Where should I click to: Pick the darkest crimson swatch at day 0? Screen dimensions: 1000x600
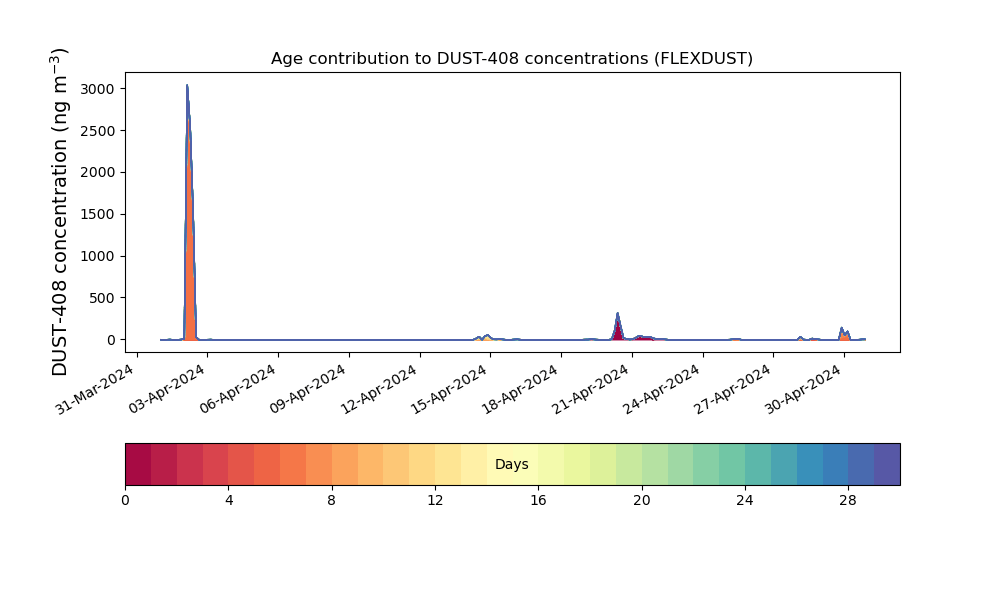click(138, 464)
